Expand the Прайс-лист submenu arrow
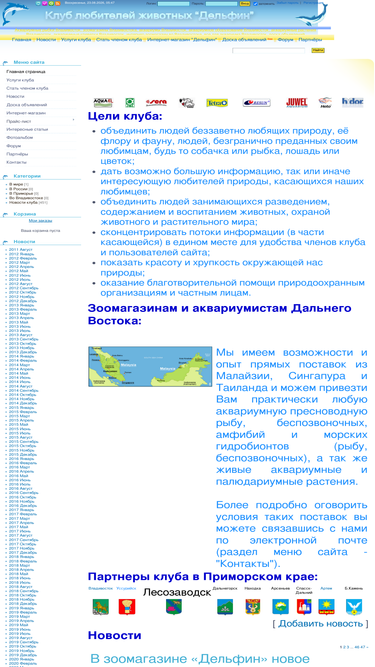Screen dimensions: 375x667 pyautogui.click(x=74, y=121)
